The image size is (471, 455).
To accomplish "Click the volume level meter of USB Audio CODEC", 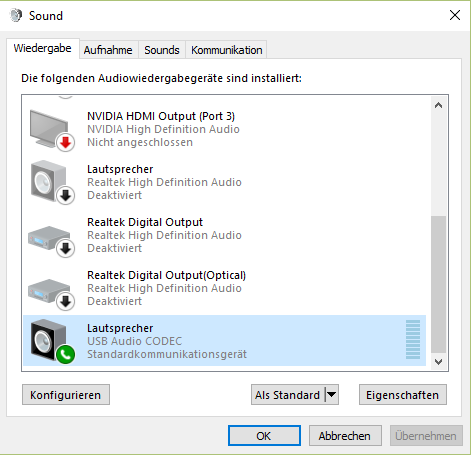I will [x=413, y=339].
